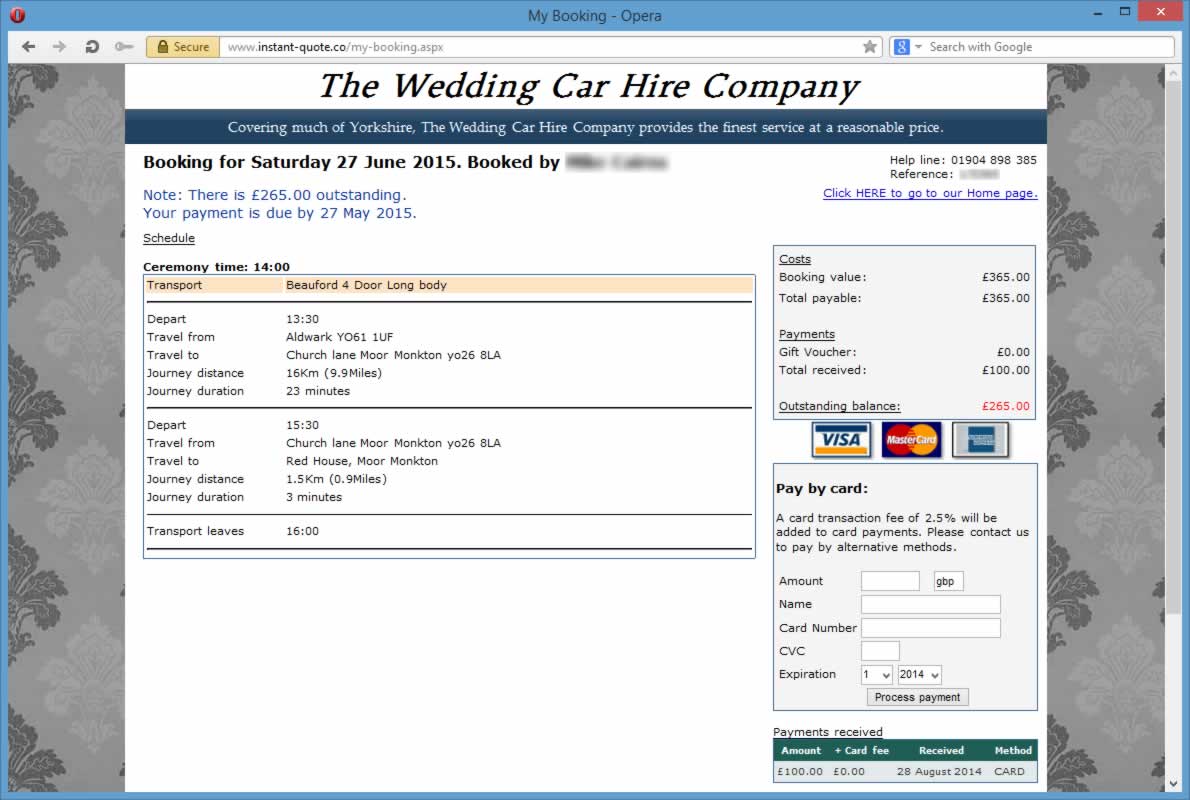Open the Home page link
This screenshot has width=1190, height=800.
[930, 193]
